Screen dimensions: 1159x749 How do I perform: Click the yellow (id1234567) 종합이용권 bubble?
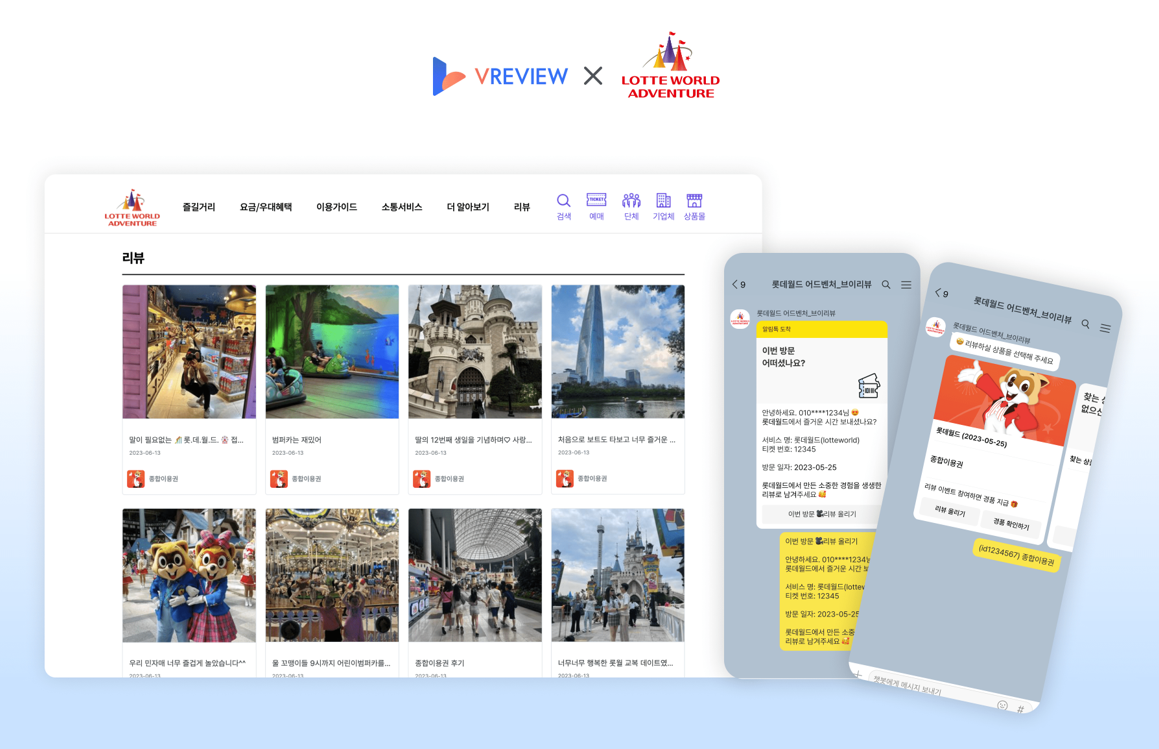(1016, 555)
